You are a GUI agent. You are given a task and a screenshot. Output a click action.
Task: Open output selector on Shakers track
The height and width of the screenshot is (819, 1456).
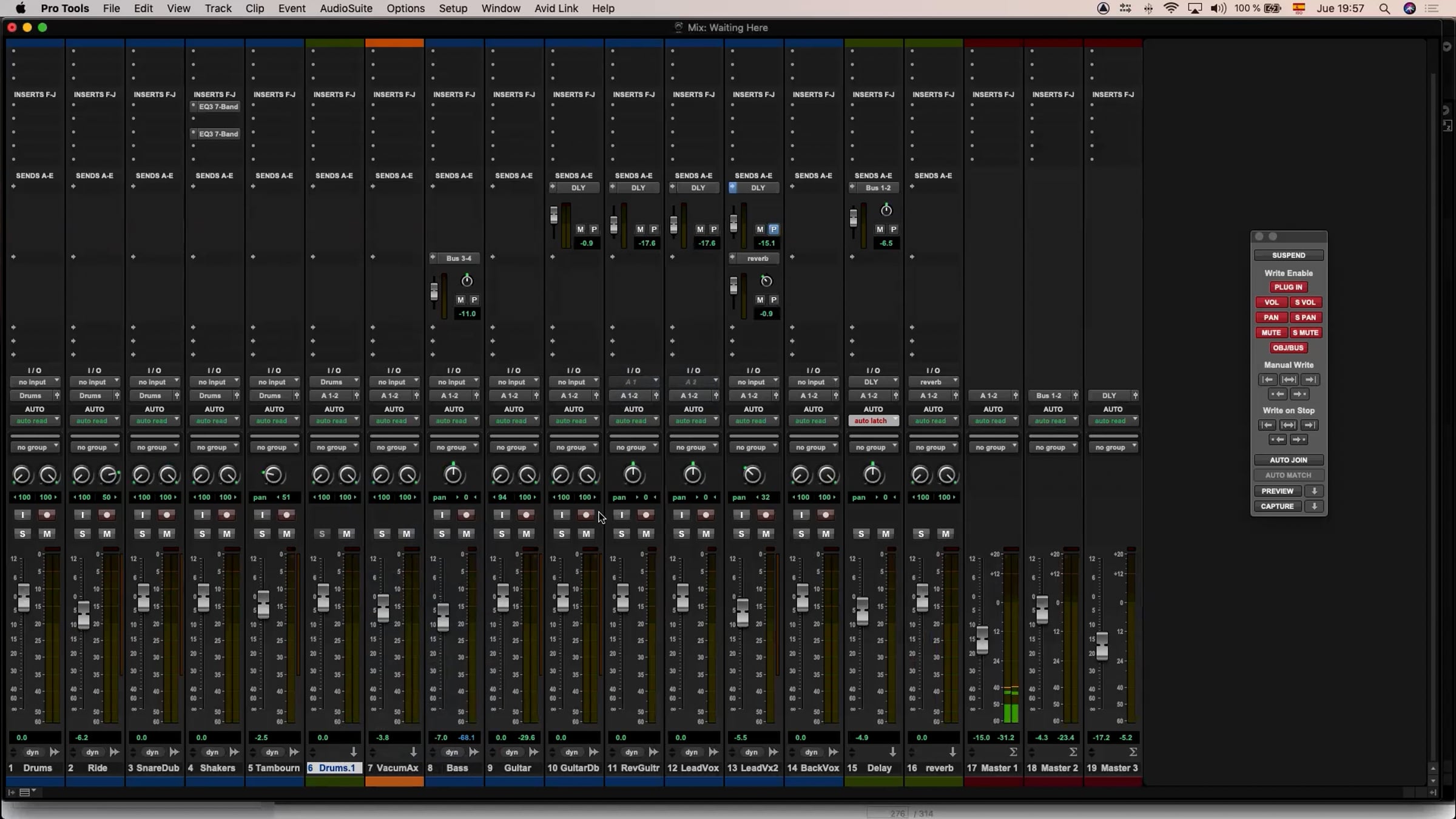pos(210,396)
